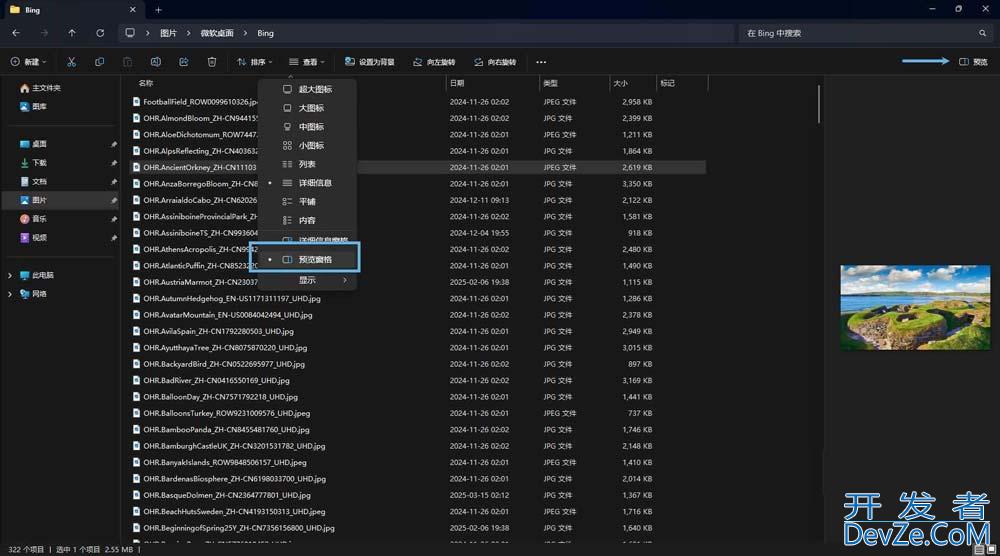The height and width of the screenshot is (556, 1000).
Task: Open 文档 documents folder in sidebar
Action: 33,182
